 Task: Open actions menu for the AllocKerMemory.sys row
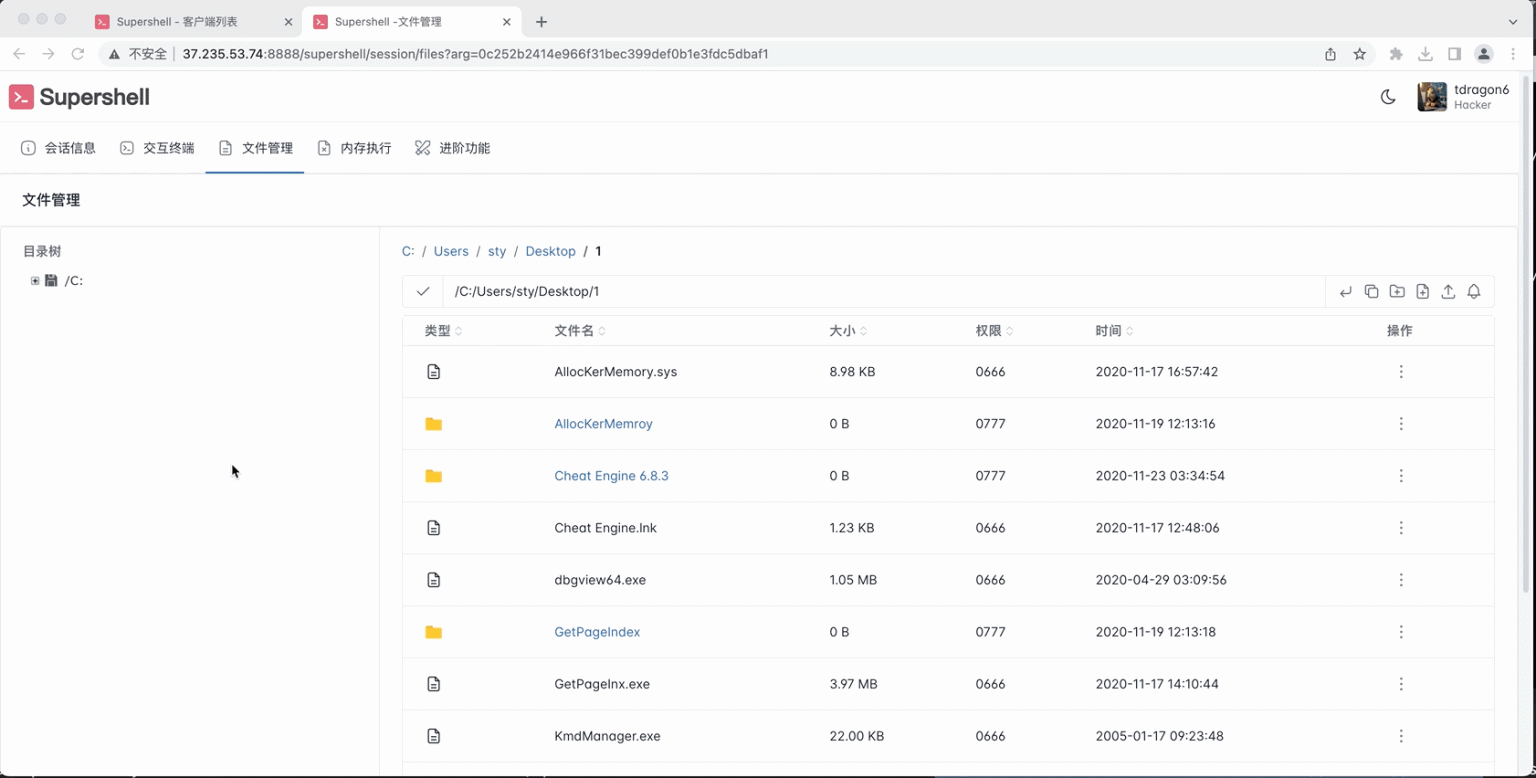(1400, 372)
